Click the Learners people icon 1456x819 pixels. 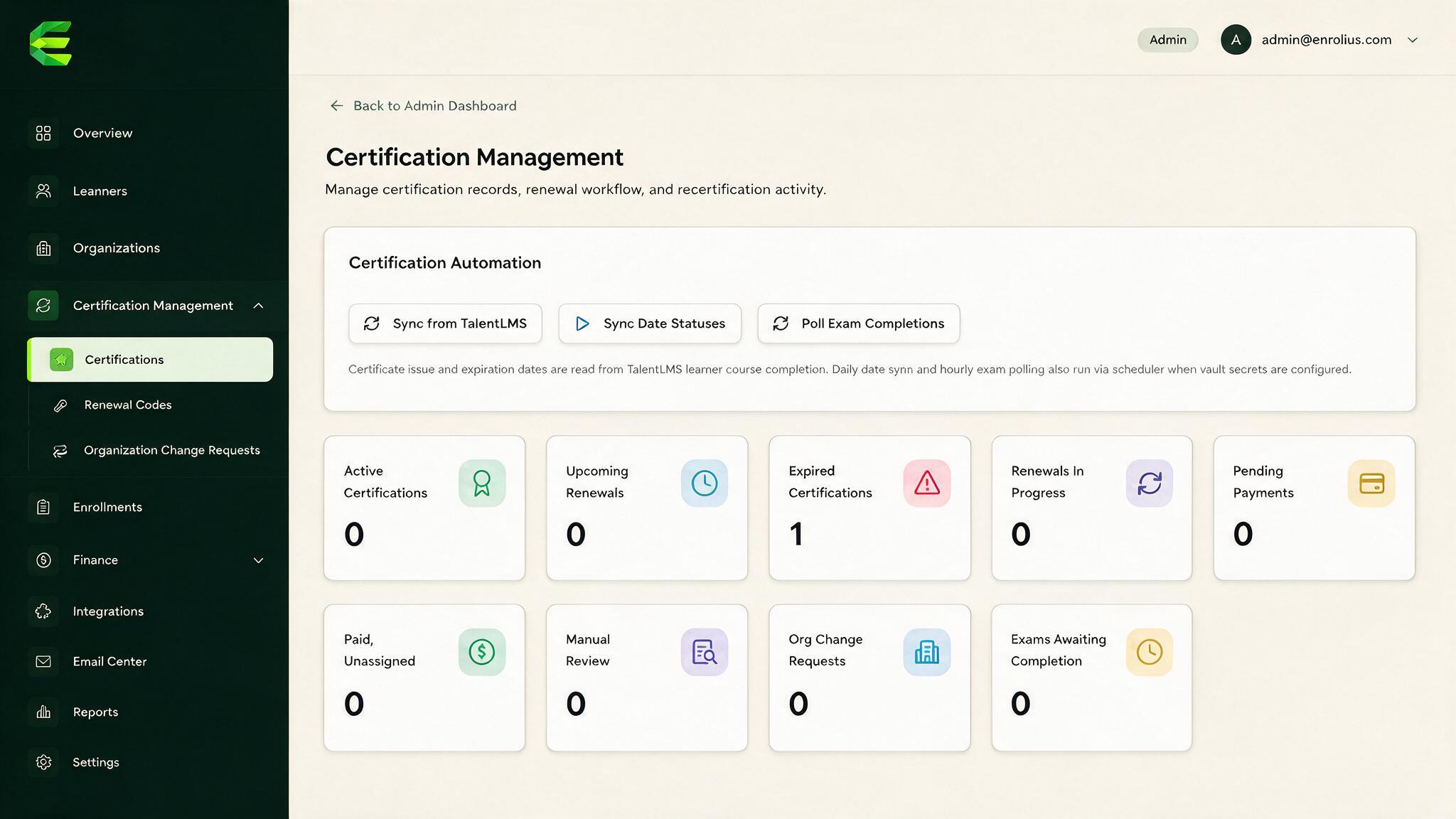click(43, 191)
